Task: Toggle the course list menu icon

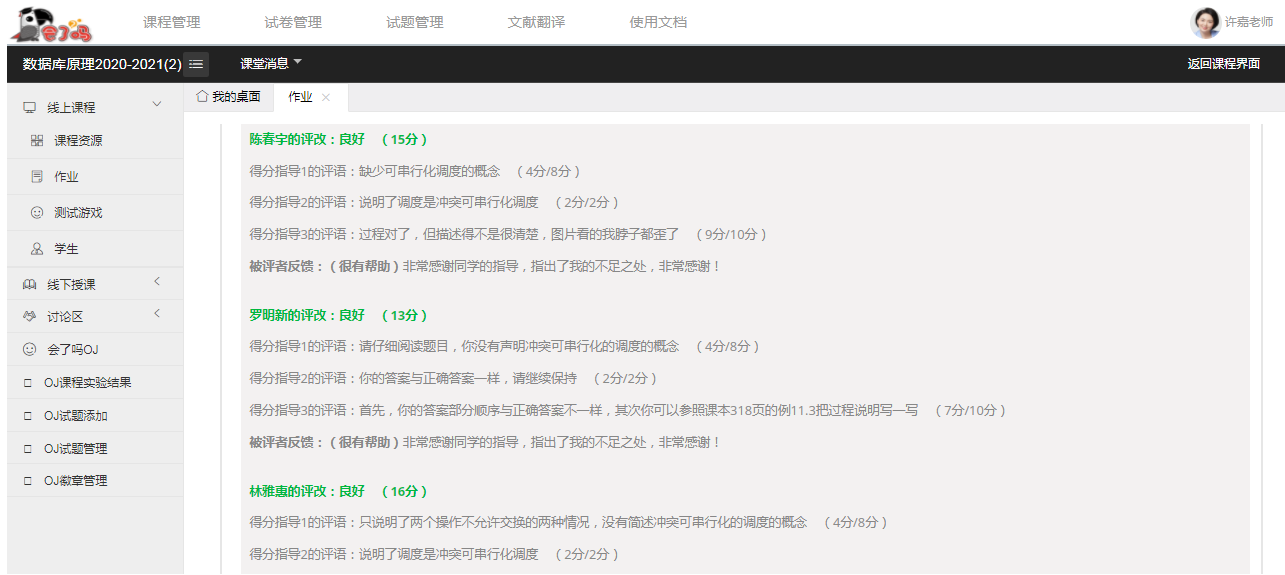Action: pyautogui.click(x=196, y=64)
